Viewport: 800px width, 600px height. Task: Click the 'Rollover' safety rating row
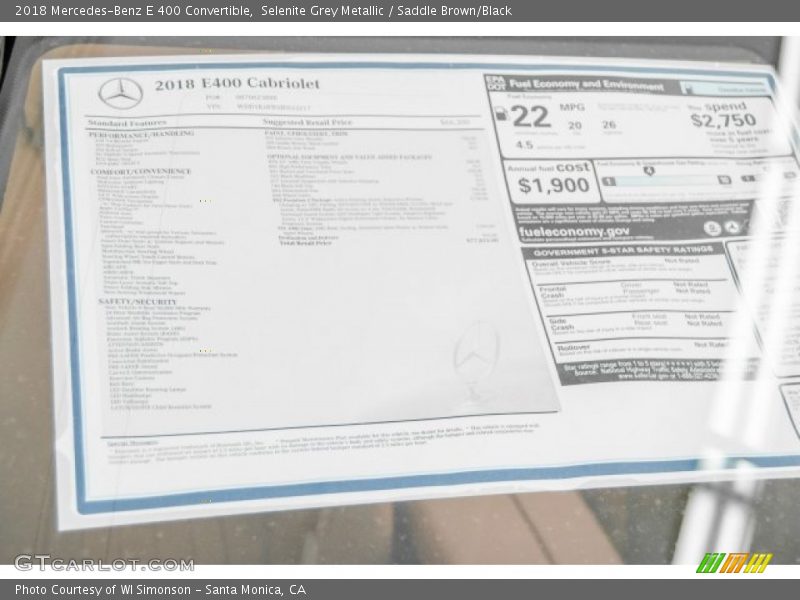pyautogui.click(x=644, y=347)
